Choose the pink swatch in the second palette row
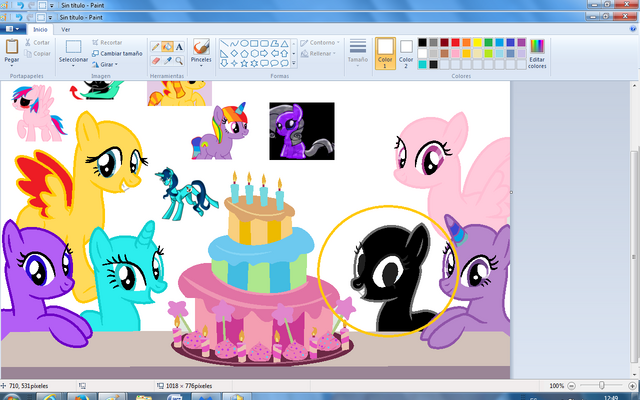 456,53
